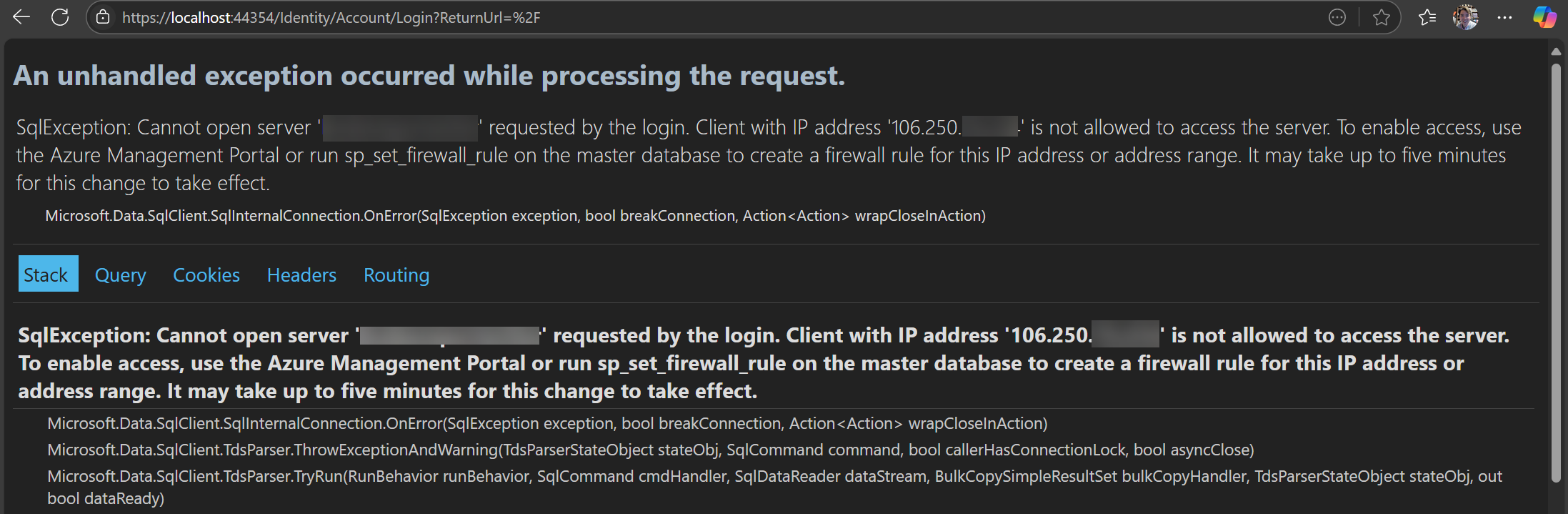Viewport: 1568px width, 514px height.
Task: Open the user profile avatar
Action: coord(1465,17)
